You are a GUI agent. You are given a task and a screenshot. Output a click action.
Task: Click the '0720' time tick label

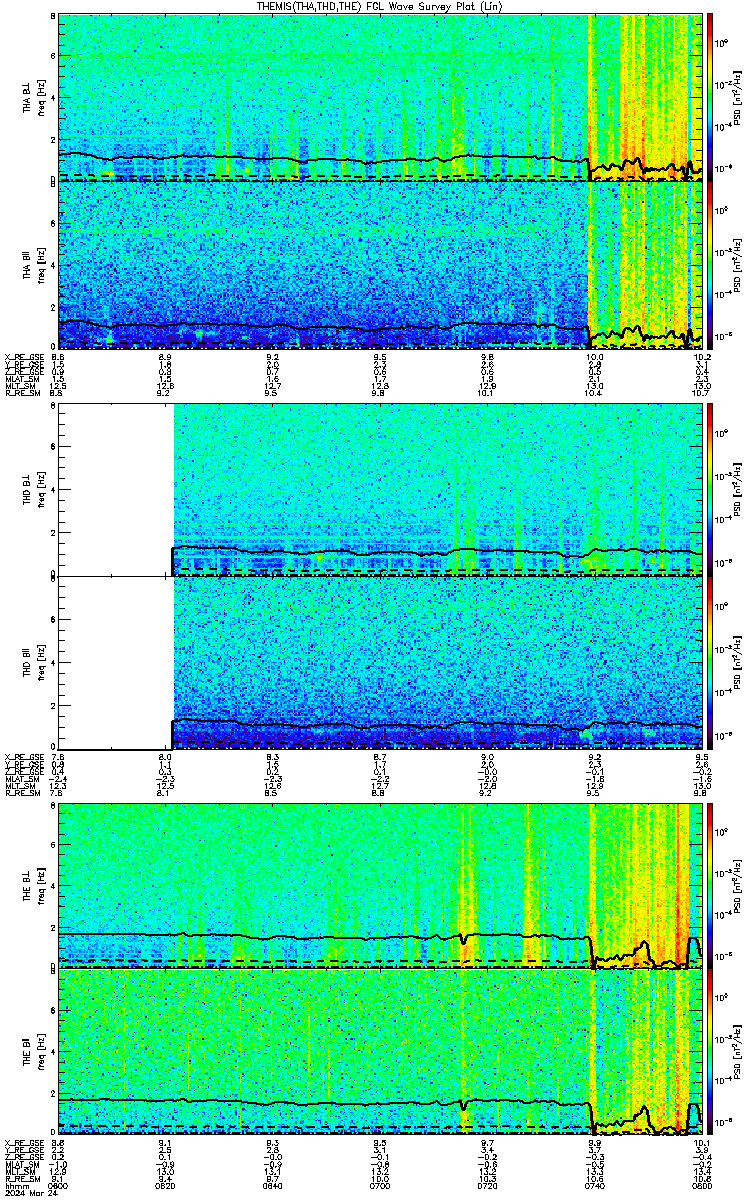(488, 1187)
